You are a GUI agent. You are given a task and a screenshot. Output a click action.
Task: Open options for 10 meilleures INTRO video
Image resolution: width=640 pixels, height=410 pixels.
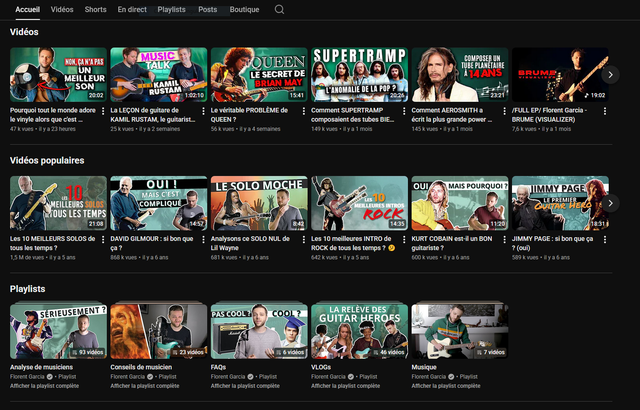click(404, 239)
